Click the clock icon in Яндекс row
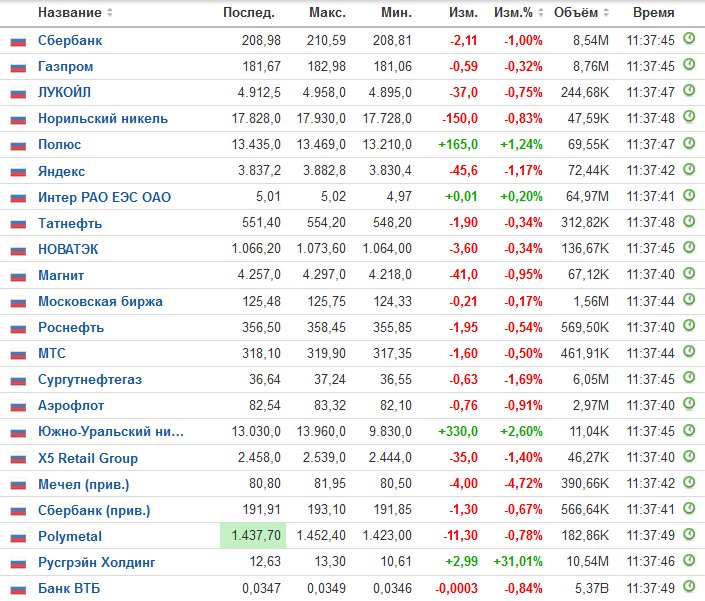The image size is (705, 601). [x=689, y=169]
